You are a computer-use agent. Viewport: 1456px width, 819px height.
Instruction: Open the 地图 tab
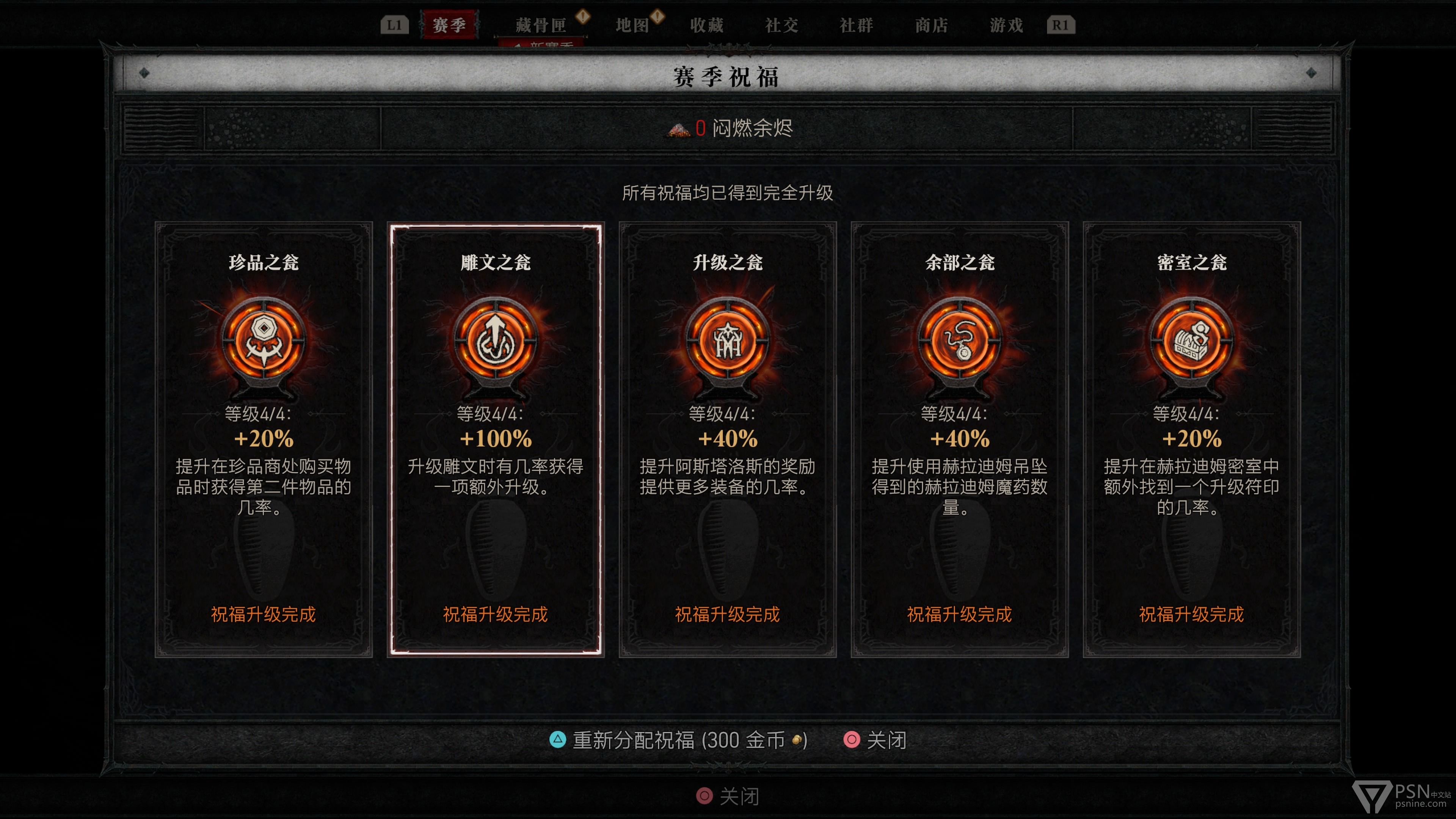(632, 25)
